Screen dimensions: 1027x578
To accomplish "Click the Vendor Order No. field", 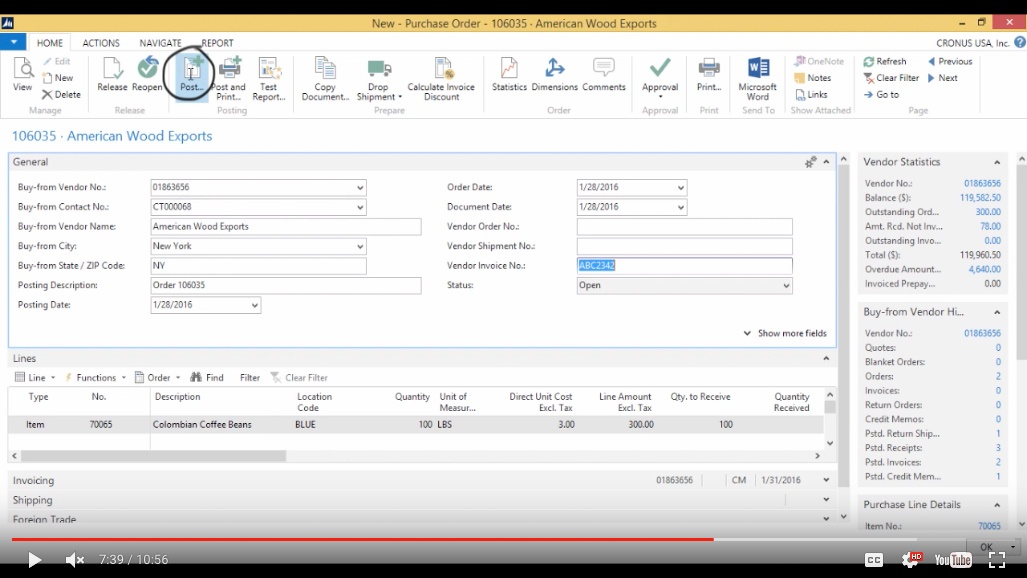I will (684, 227).
